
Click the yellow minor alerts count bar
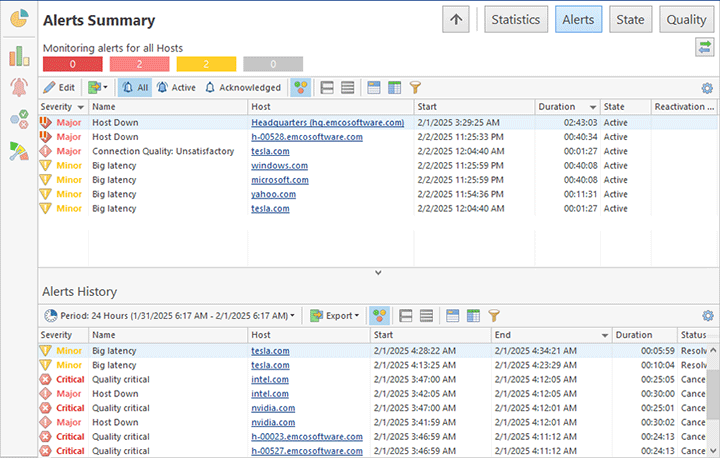[x=206, y=64]
